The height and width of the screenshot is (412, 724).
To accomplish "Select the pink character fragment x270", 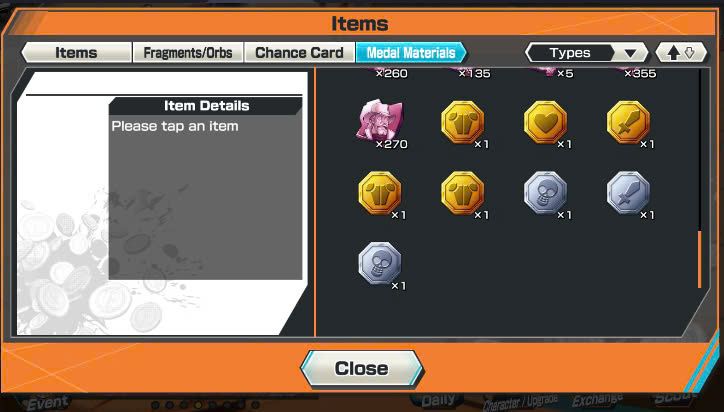I will tap(380, 121).
